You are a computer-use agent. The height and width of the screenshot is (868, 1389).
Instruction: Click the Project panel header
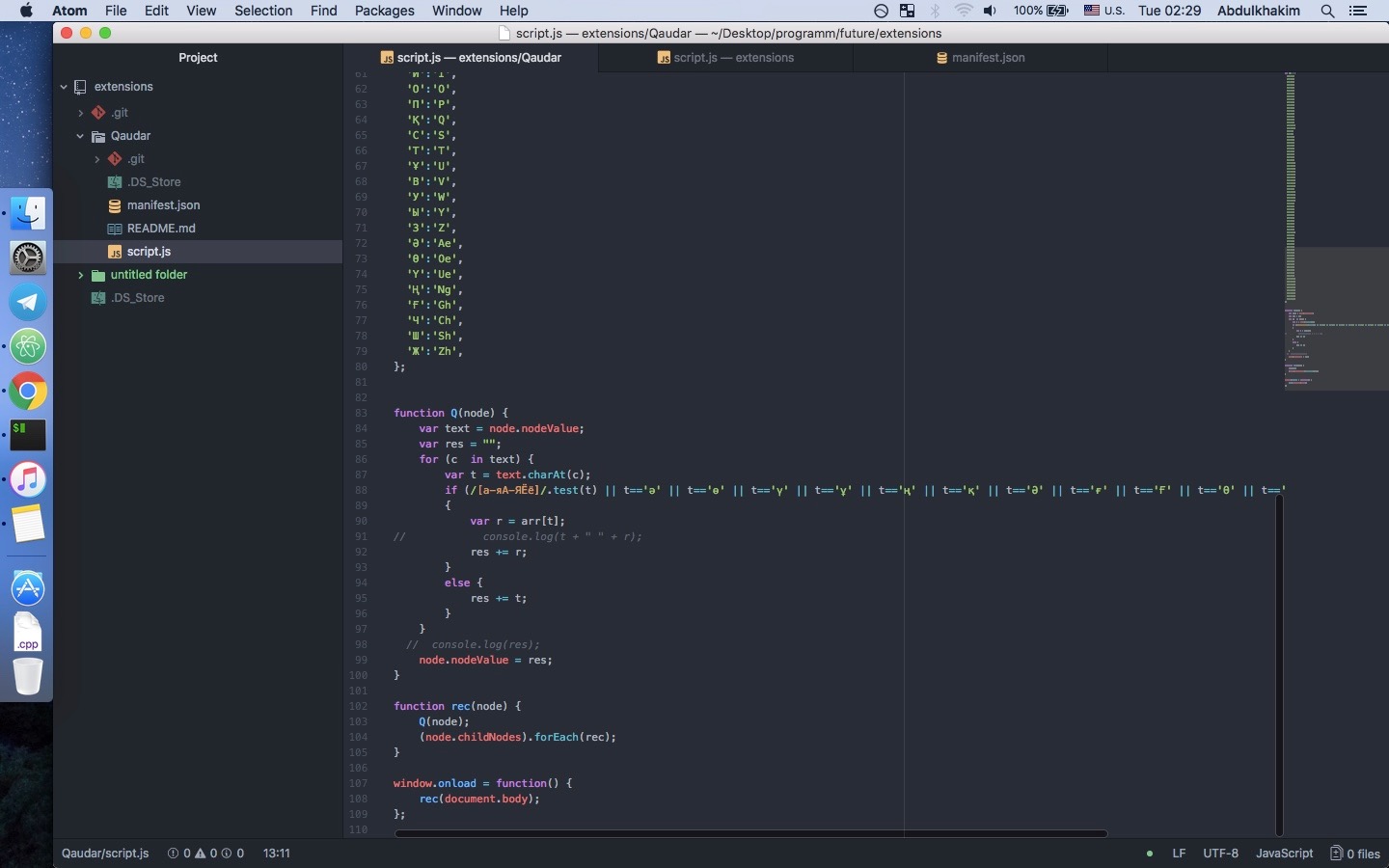pyautogui.click(x=198, y=58)
